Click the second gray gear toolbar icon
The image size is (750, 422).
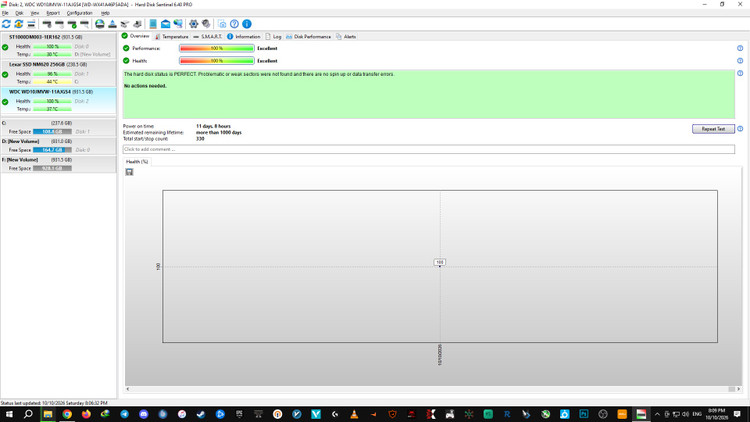(x=206, y=24)
